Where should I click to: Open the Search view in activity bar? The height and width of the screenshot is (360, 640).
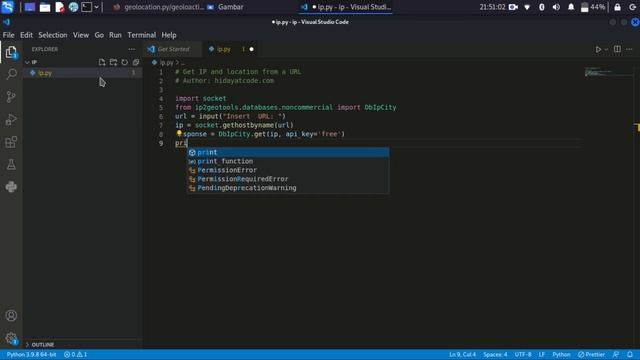(x=11, y=74)
